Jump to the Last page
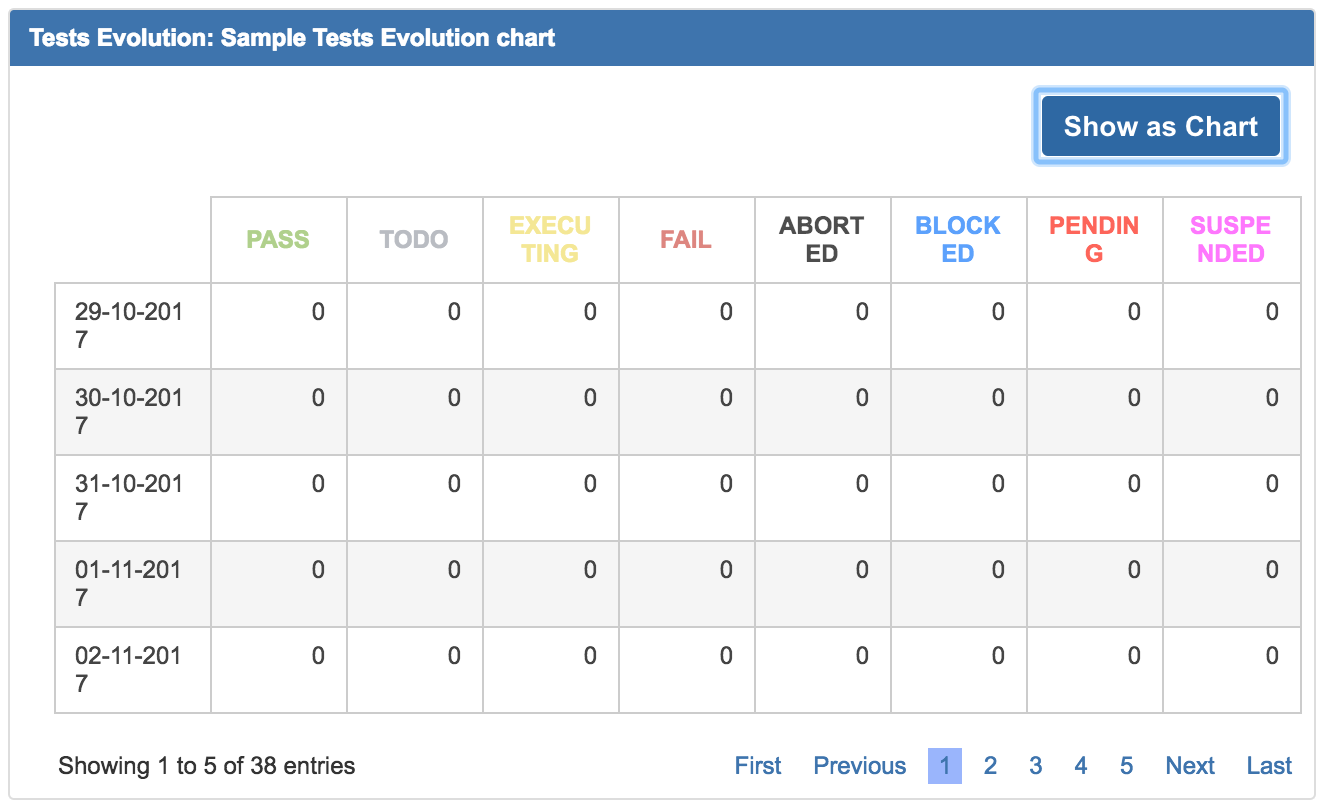This screenshot has height=808, width=1320. [x=1268, y=766]
